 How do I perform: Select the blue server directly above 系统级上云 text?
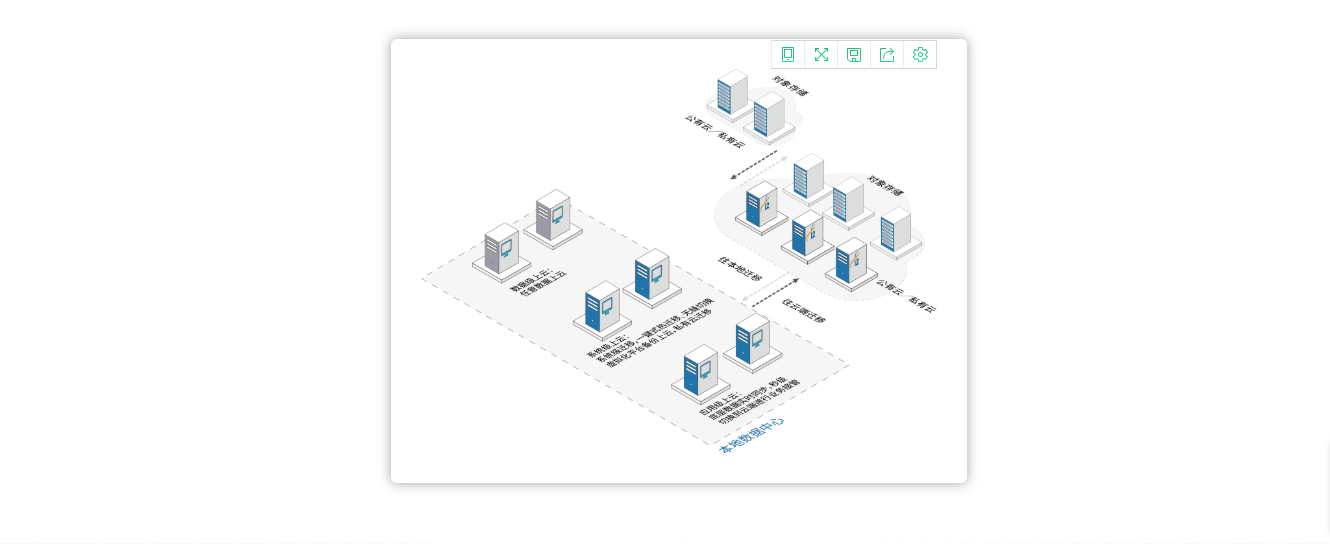click(x=602, y=308)
